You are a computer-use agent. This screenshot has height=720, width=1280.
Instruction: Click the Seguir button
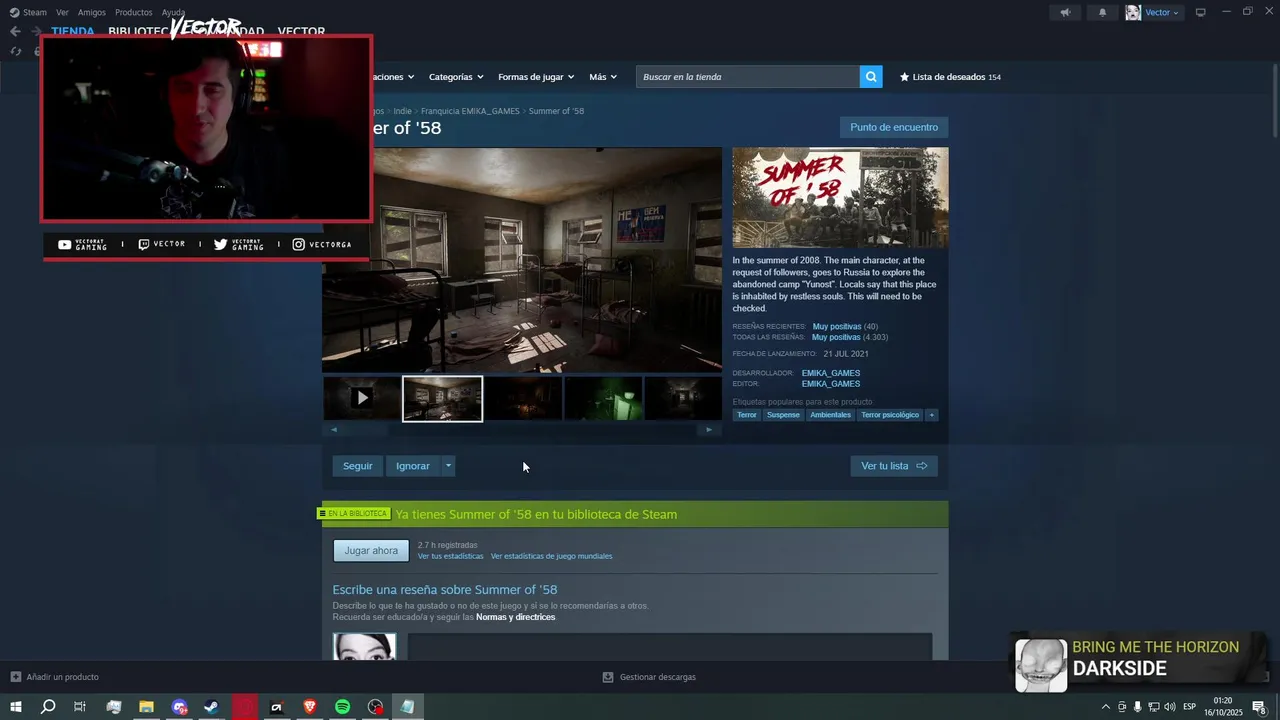pos(357,466)
